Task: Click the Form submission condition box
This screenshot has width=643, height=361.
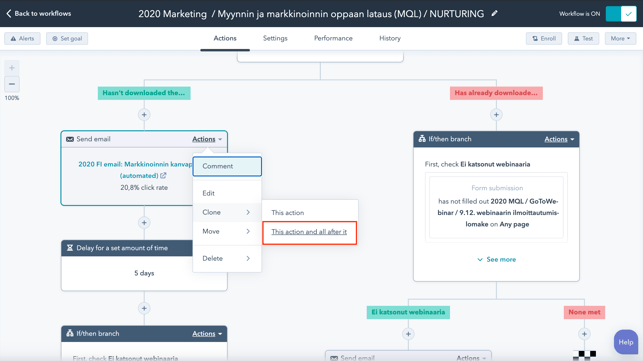Action: (x=497, y=207)
